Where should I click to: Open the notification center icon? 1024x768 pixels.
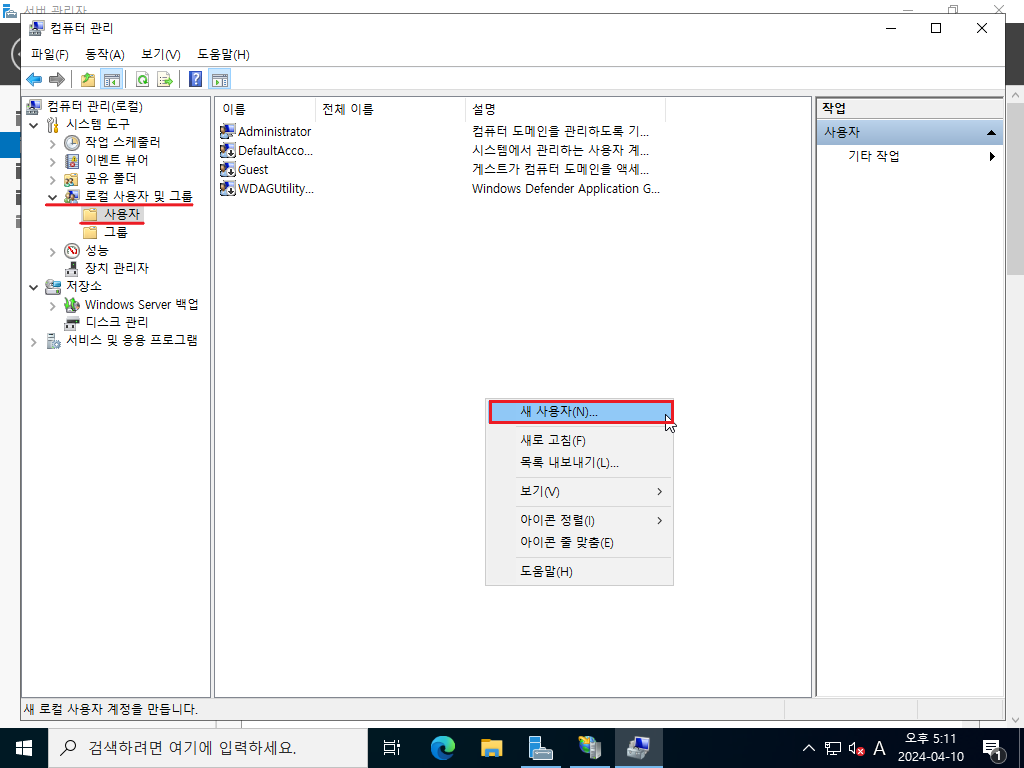click(993, 748)
